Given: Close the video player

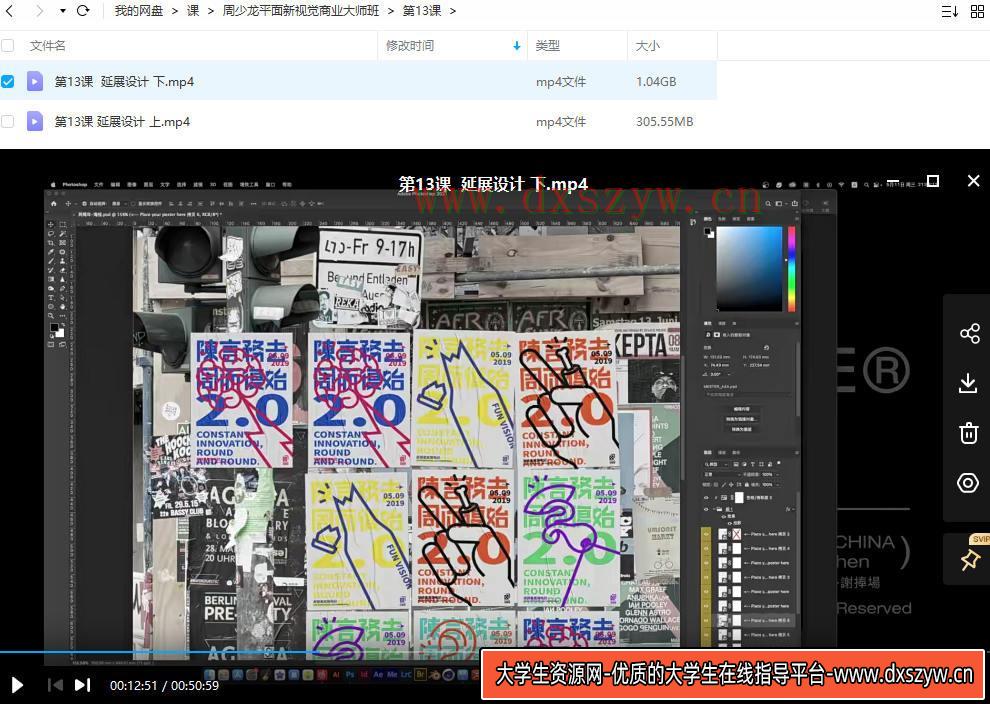Looking at the screenshot, I should pos(974,181).
